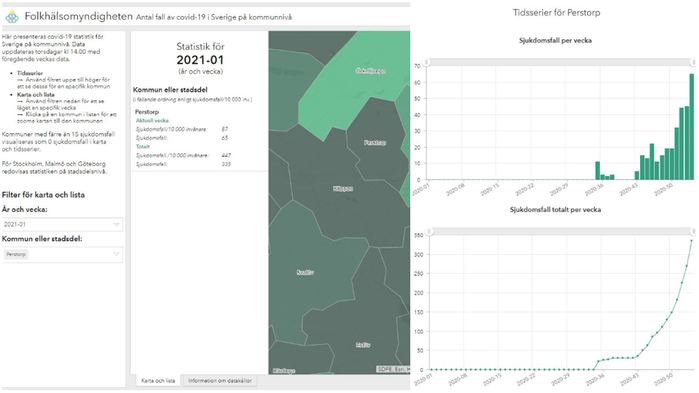Click the Tidsserier för Perstorp heading
Viewport: 699px width, 393px height.
[x=556, y=13]
